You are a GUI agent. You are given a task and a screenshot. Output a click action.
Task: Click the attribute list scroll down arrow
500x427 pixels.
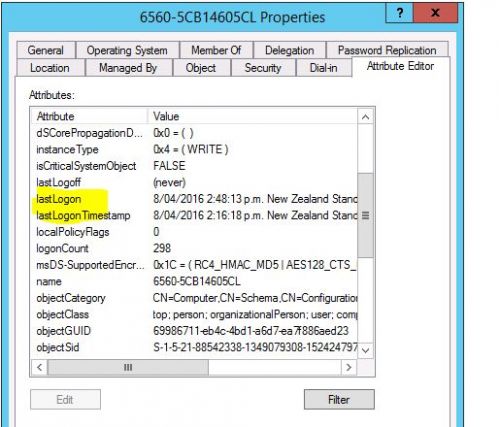click(365, 350)
